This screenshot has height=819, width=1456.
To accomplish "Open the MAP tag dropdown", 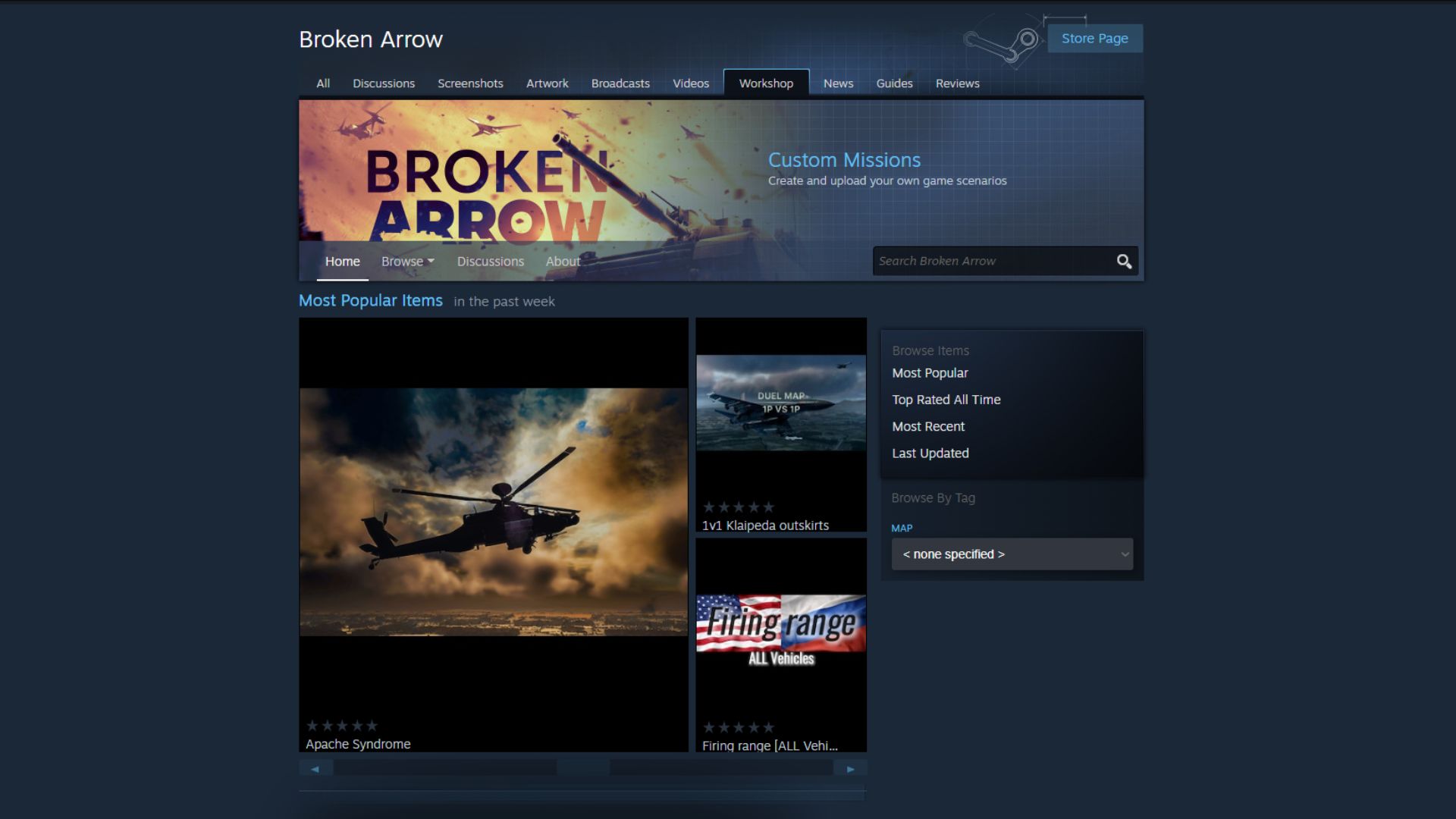I will 1012,554.
